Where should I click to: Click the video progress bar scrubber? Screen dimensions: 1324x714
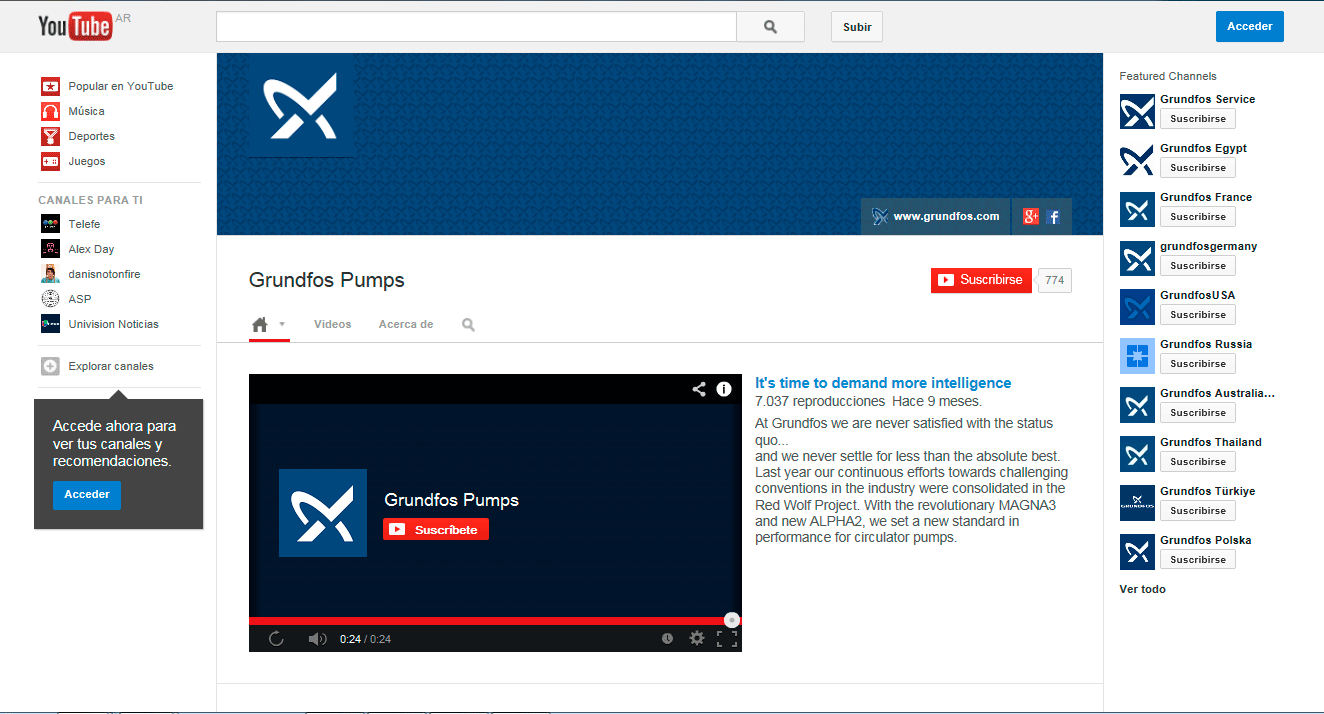tap(732, 620)
